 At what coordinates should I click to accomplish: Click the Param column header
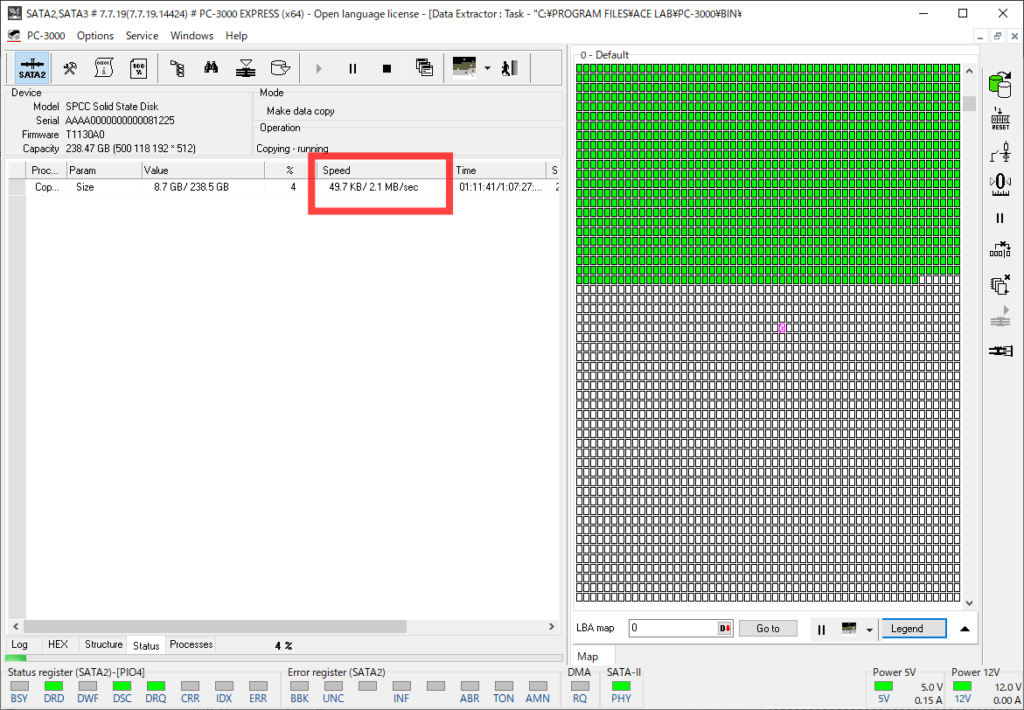click(104, 170)
